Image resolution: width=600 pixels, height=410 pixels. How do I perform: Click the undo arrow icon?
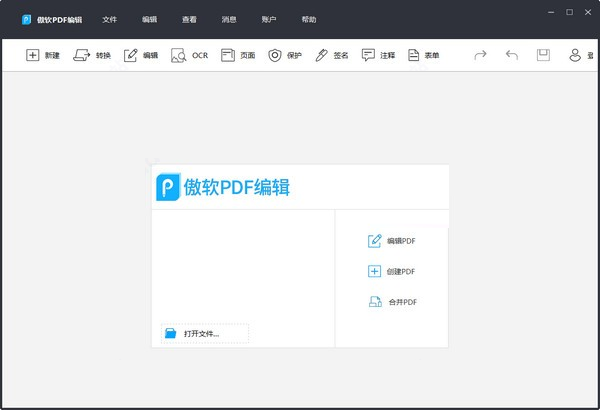point(512,55)
